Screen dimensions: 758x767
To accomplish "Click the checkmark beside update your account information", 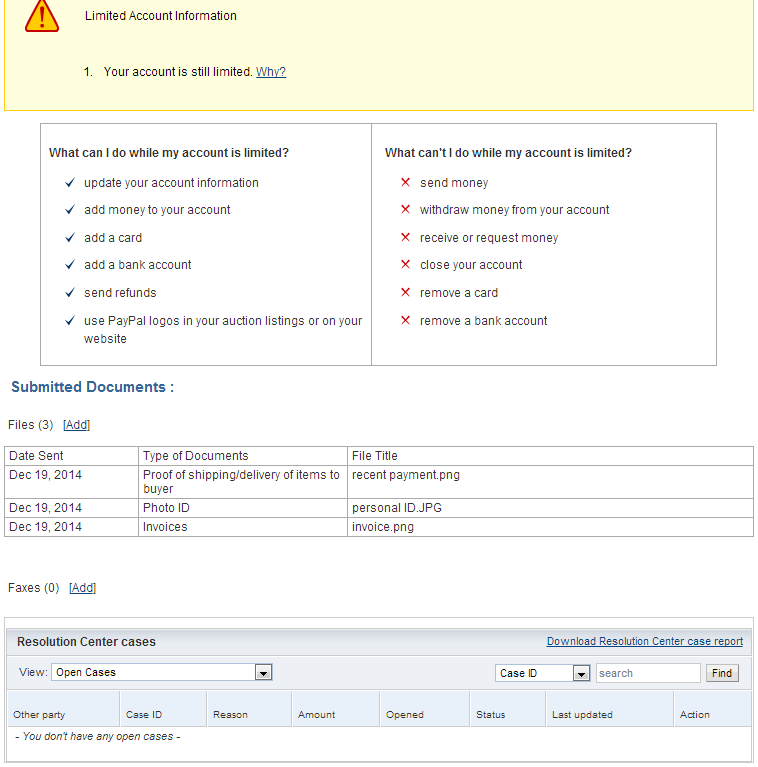I will (x=70, y=183).
